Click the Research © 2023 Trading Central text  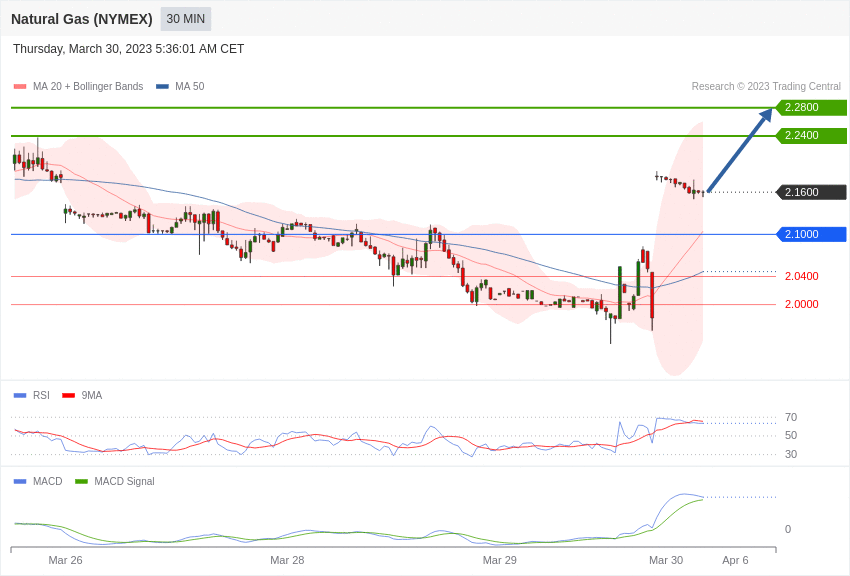(x=766, y=87)
